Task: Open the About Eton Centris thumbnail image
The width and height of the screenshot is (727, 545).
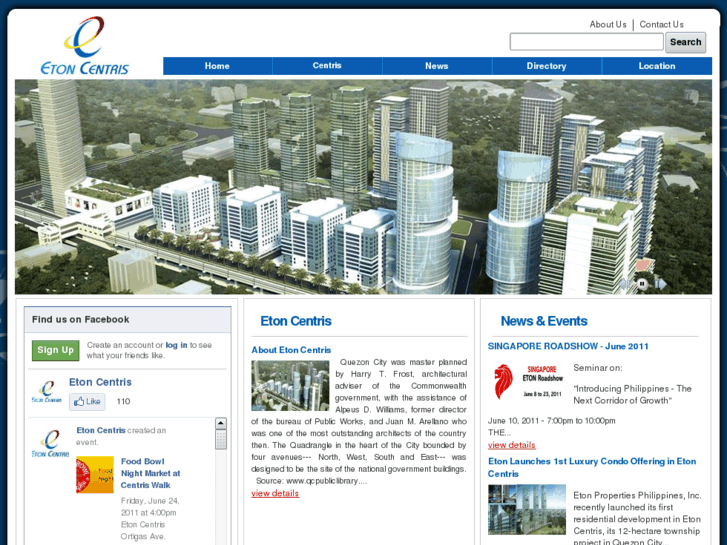Action: 290,386
